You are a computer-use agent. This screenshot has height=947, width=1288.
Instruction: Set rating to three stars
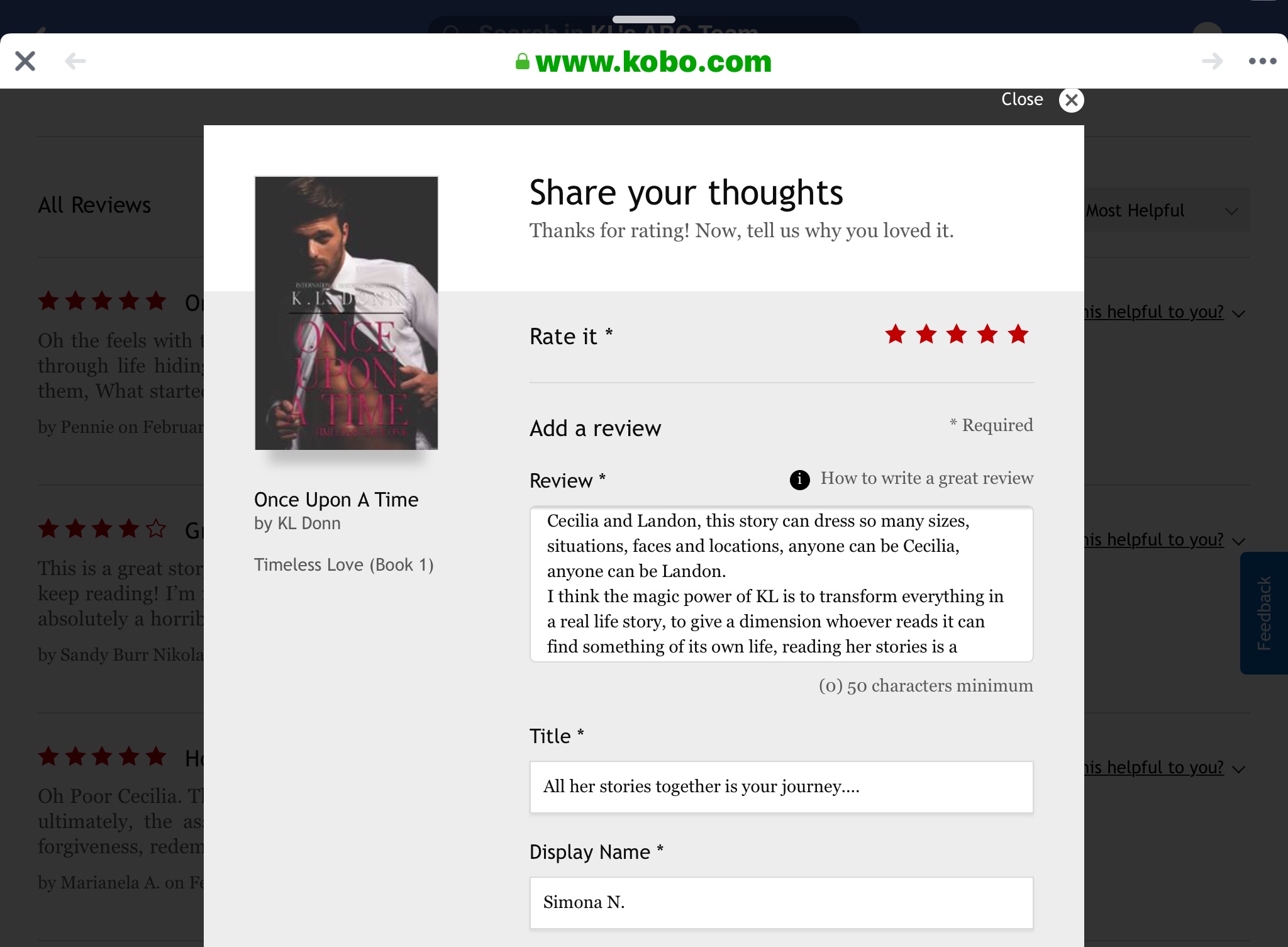point(957,334)
